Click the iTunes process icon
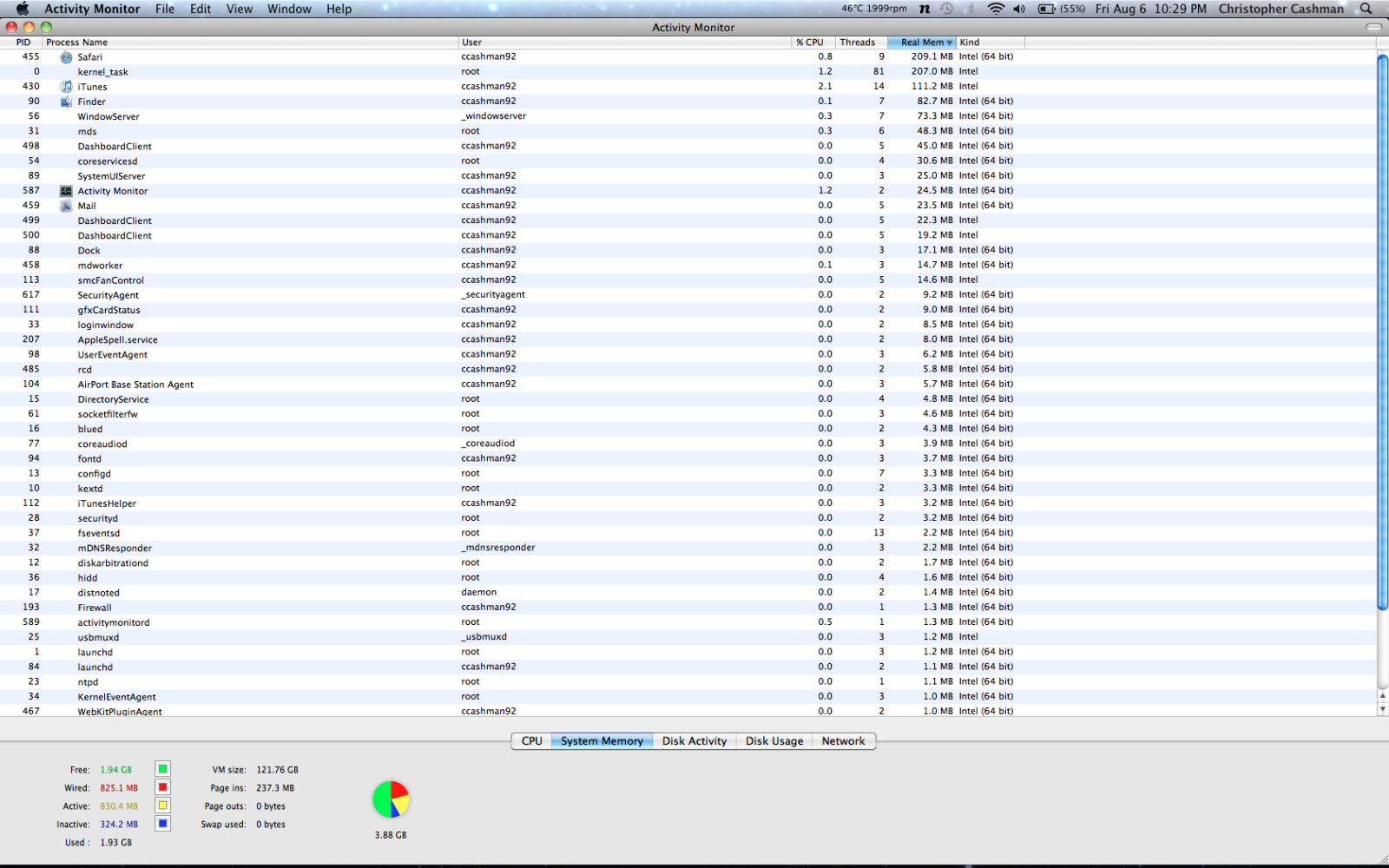 [x=66, y=87]
